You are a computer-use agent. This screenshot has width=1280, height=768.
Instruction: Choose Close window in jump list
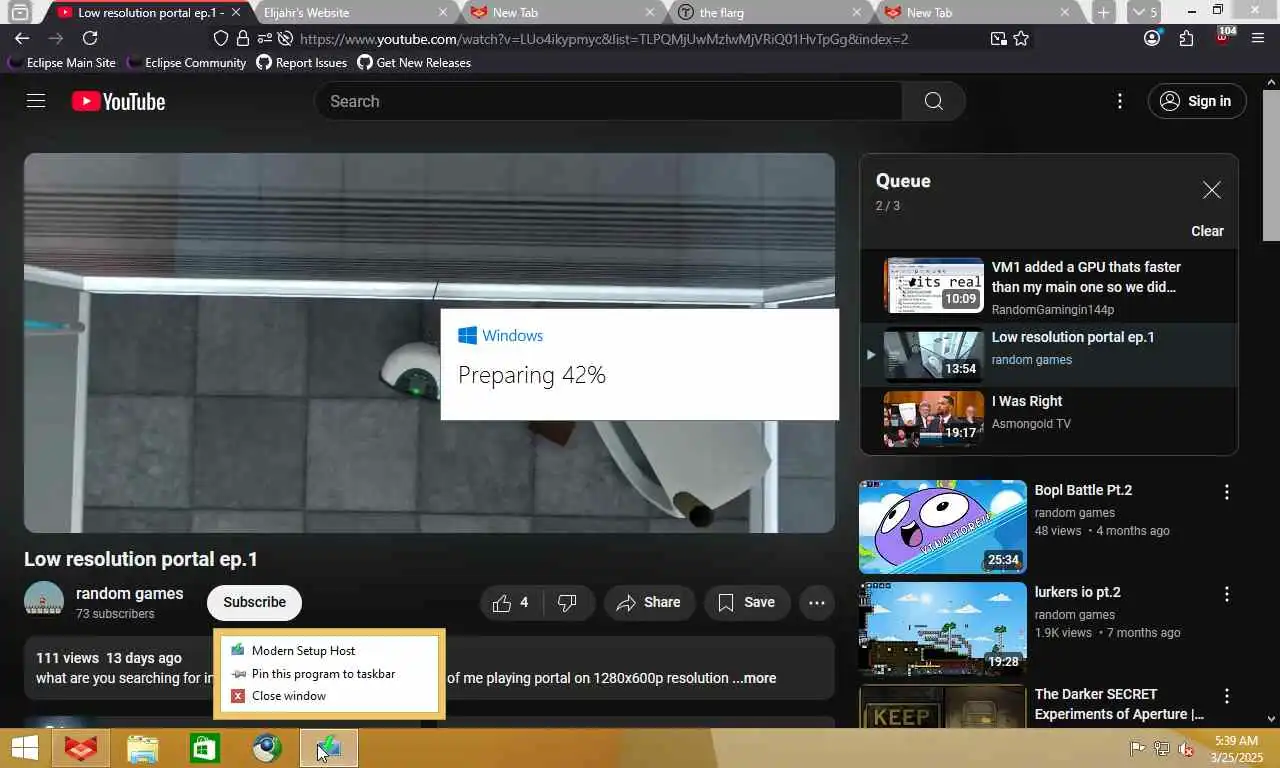point(329,696)
